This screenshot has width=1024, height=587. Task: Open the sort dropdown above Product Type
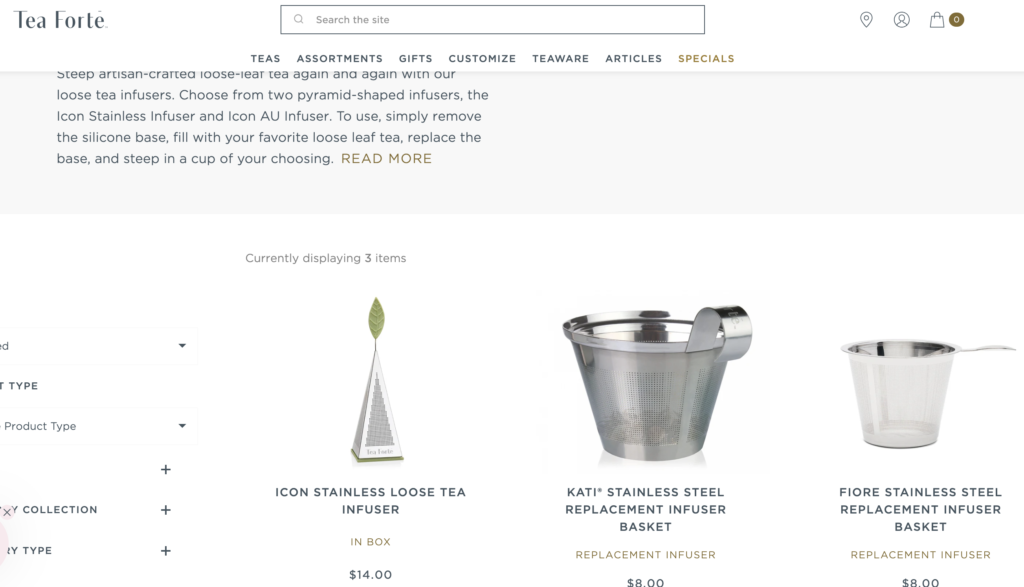click(x=98, y=345)
